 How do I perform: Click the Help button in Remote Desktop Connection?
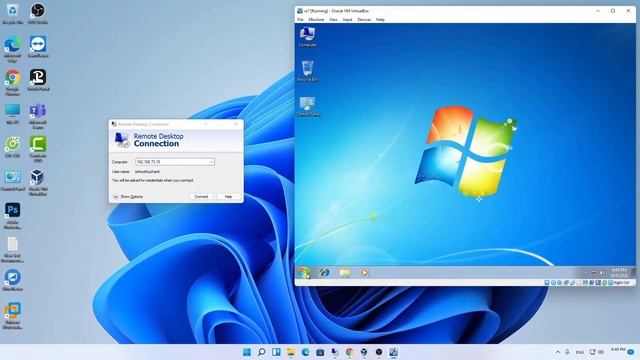(x=228, y=197)
